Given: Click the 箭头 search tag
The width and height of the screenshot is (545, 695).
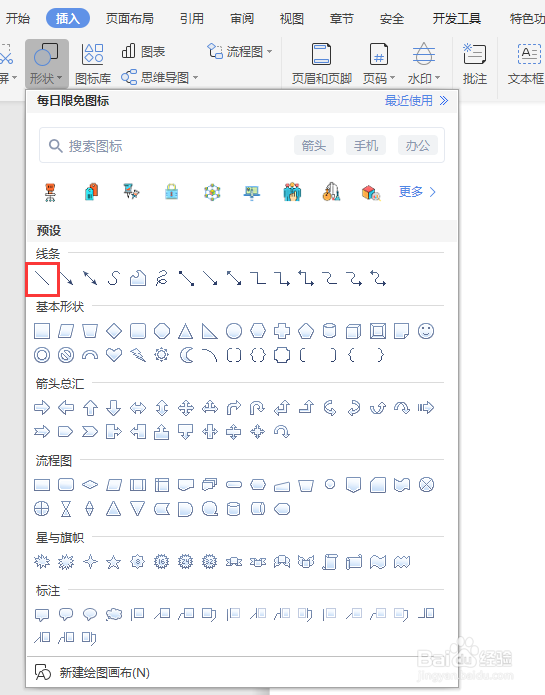Looking at the screenshot, I should pos(314,145).
